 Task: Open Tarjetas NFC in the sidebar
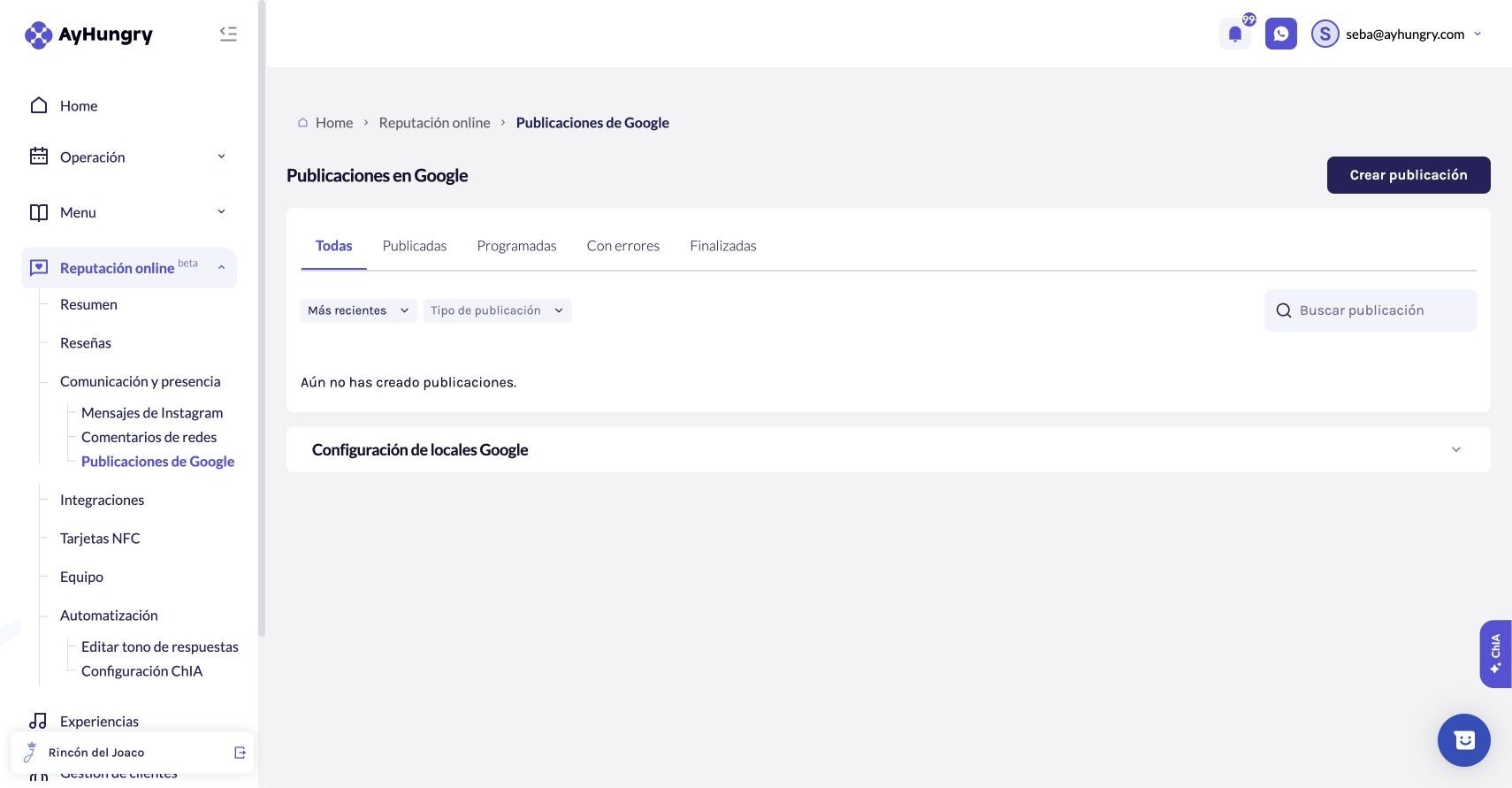[100, 539]
